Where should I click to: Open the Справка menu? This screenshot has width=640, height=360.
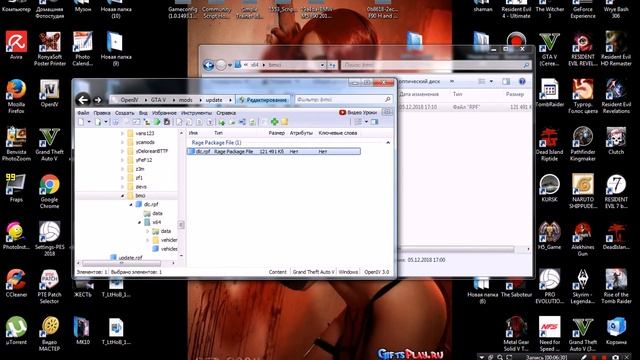click(226, 113)
